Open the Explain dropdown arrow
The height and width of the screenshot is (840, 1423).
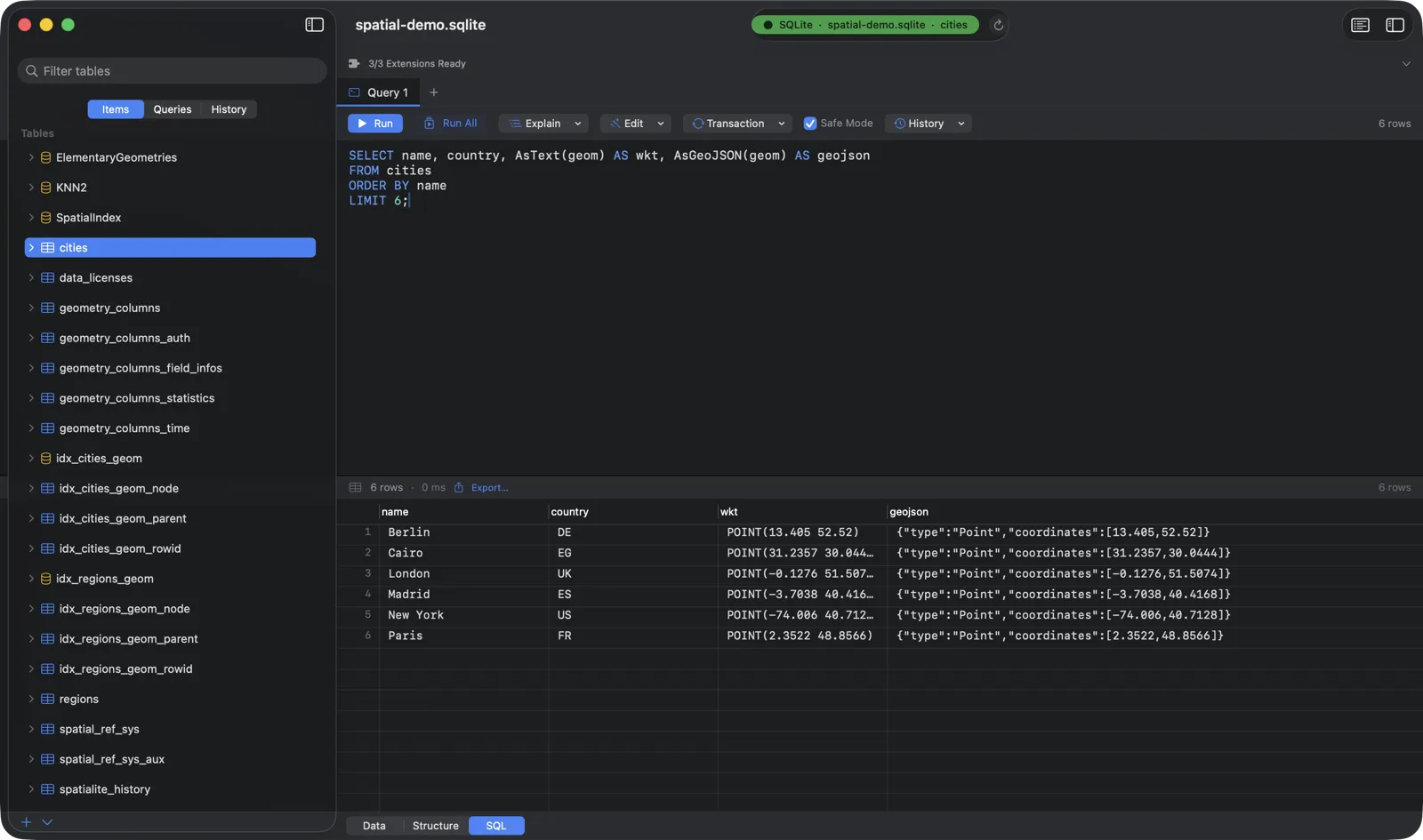(578, 124)
